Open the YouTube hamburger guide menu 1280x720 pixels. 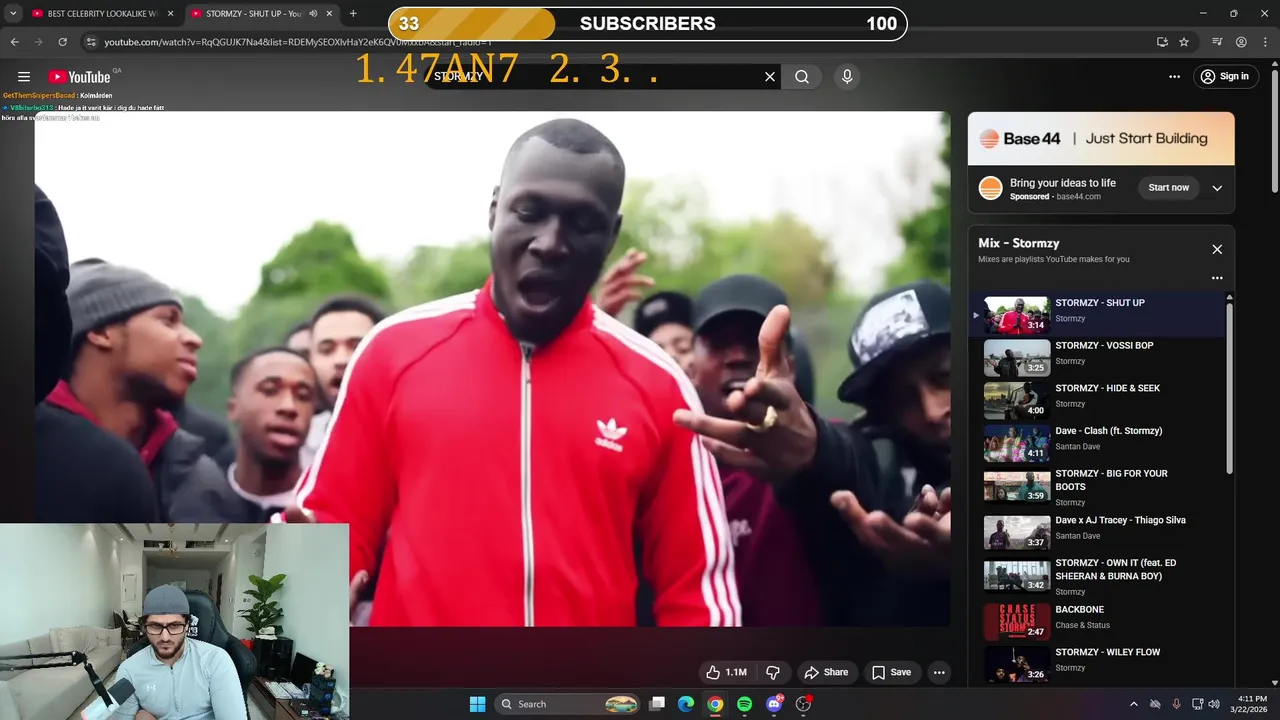point(24,77)
